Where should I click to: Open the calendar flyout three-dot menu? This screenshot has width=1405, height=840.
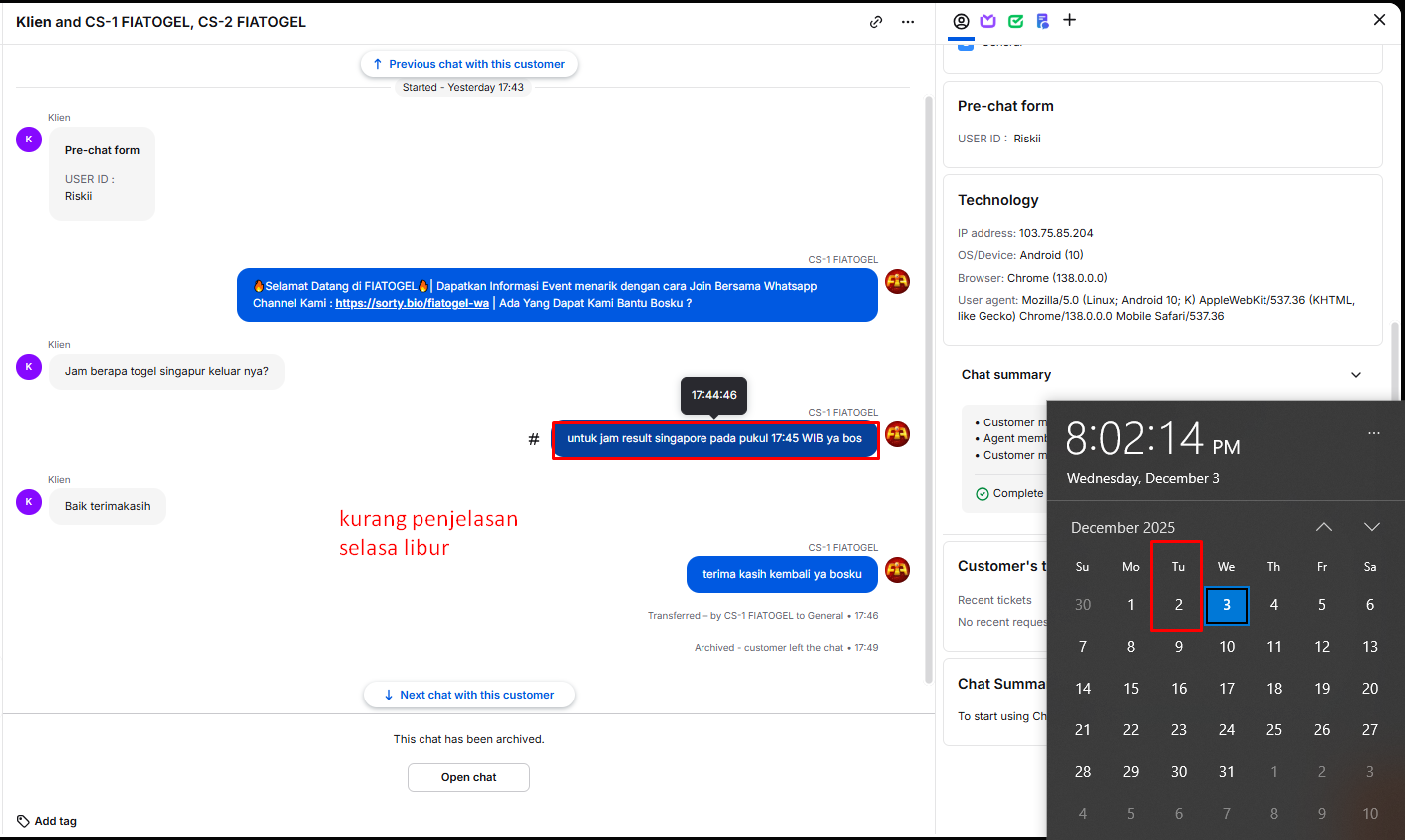tap(1374, 433)
